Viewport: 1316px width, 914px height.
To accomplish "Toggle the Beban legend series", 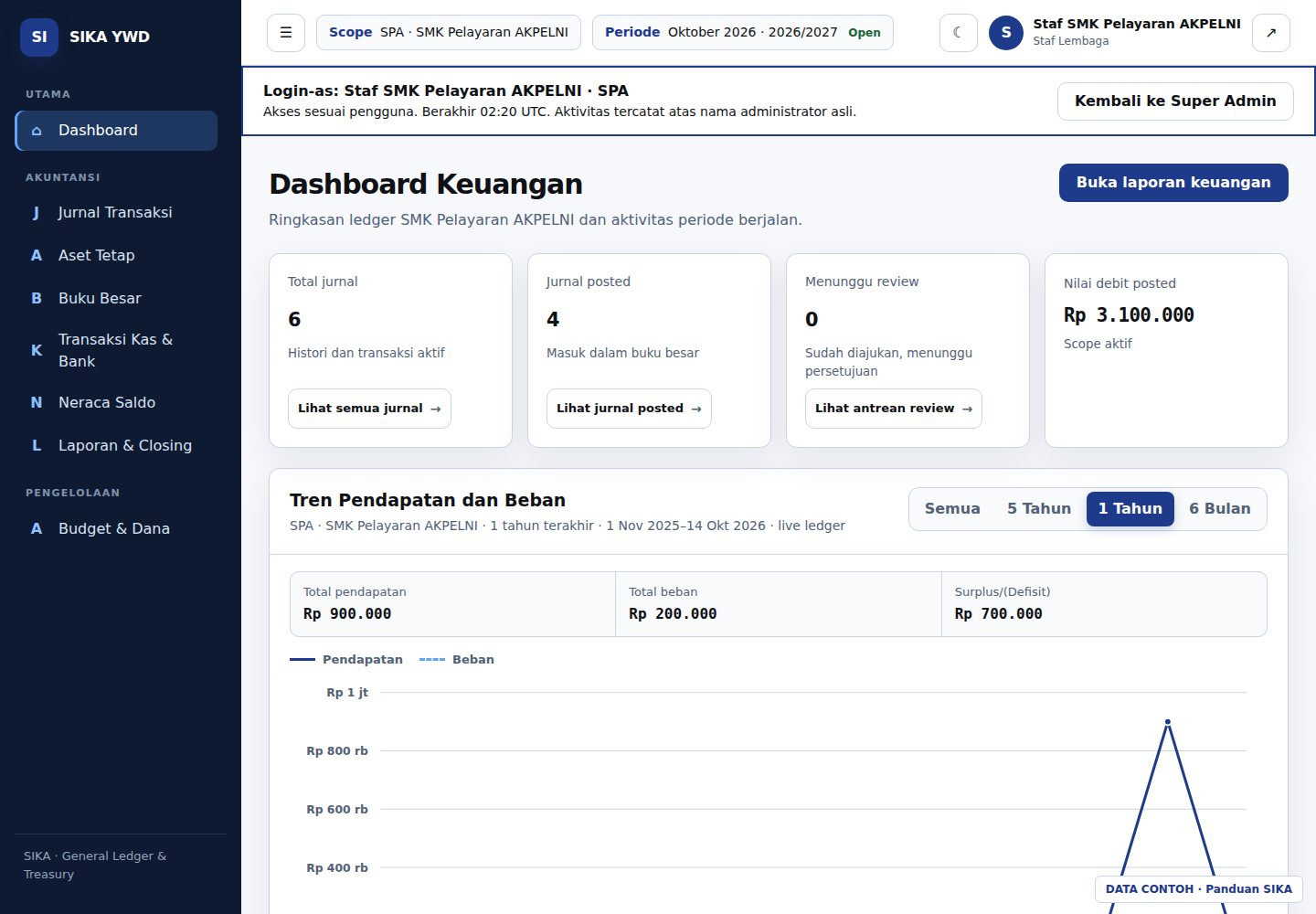I will pyautogui.click(x=457, y=660).
